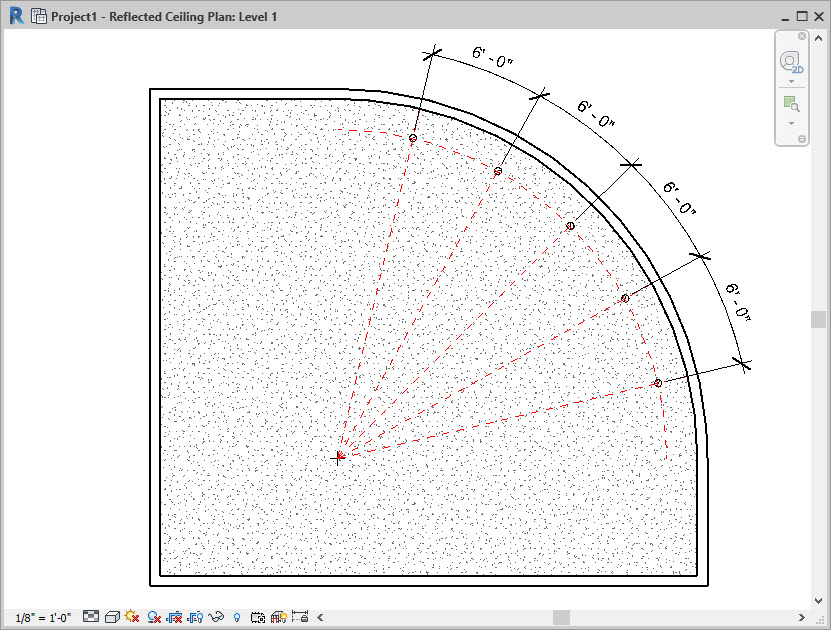Click the Show Analytical Model icon
Screen dimensions: 831x630
pos(279,617)
